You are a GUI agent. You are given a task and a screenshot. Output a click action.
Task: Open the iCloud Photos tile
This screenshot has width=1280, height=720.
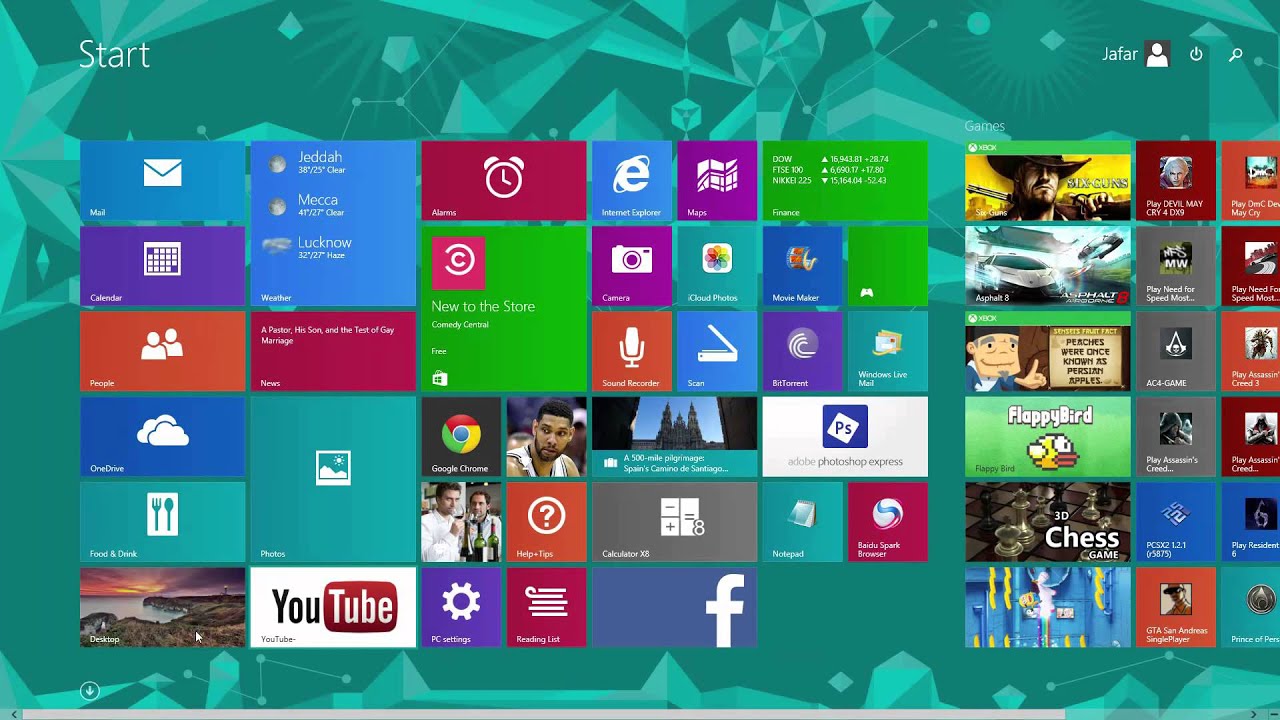[x=717, y=266]
